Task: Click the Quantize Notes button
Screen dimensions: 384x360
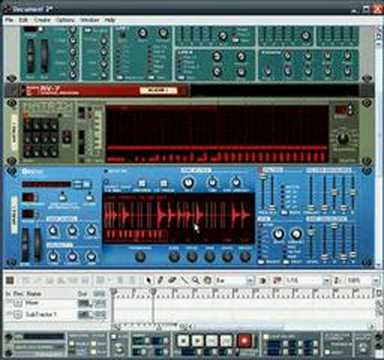Action: (337, 281)
